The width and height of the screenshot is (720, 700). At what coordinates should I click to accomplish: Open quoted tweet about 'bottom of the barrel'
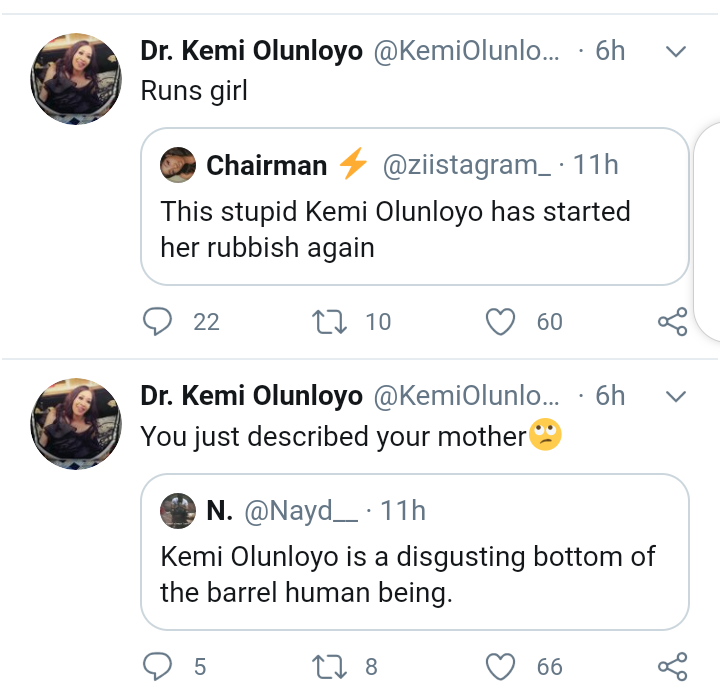point(414,575)
